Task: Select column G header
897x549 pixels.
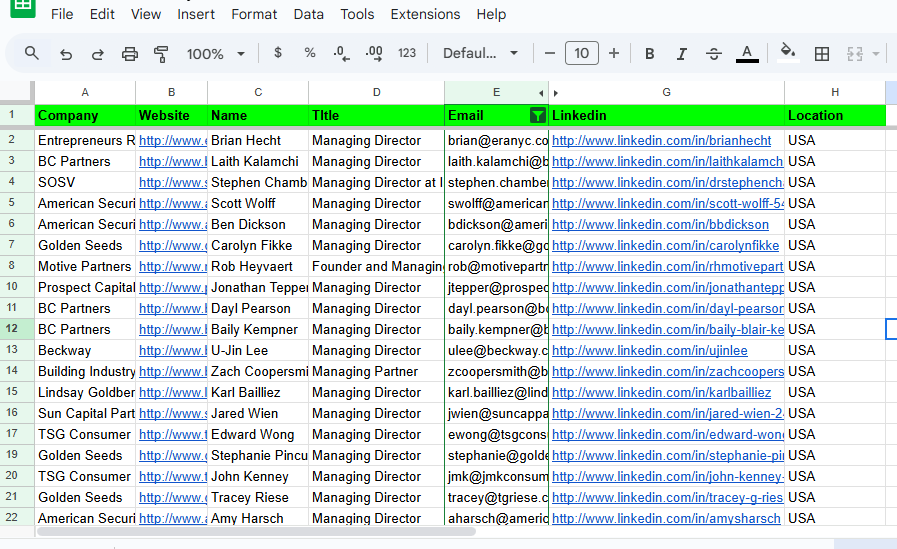Action: coord(666,92)
